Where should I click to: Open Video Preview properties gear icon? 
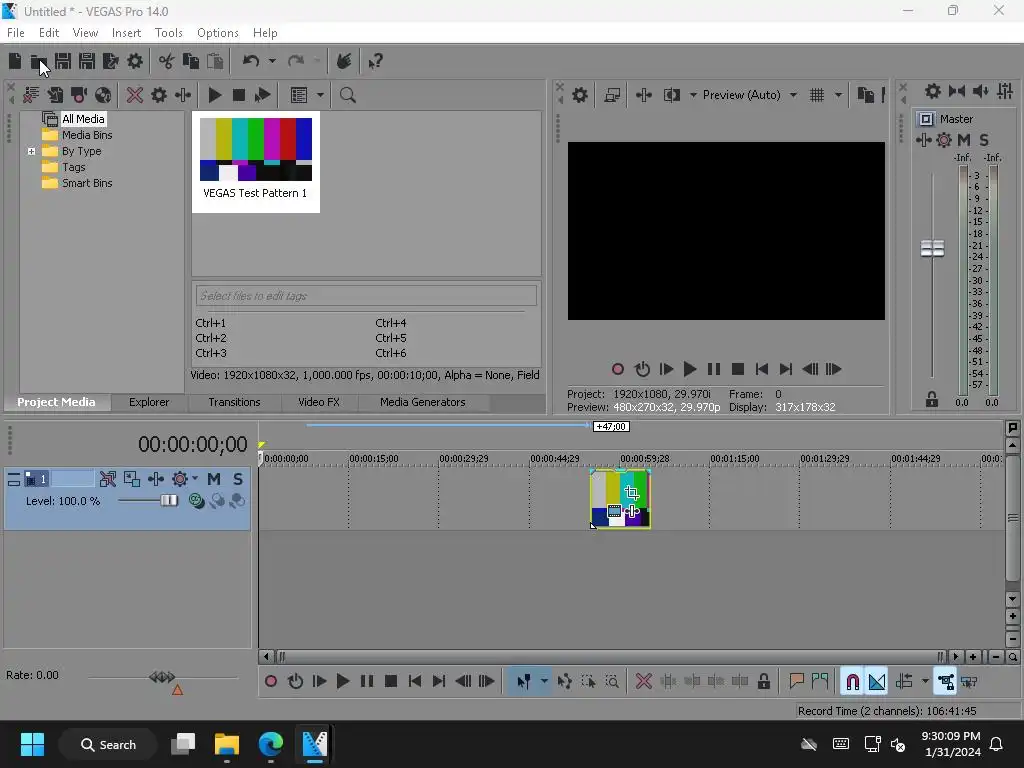(580, 95)
